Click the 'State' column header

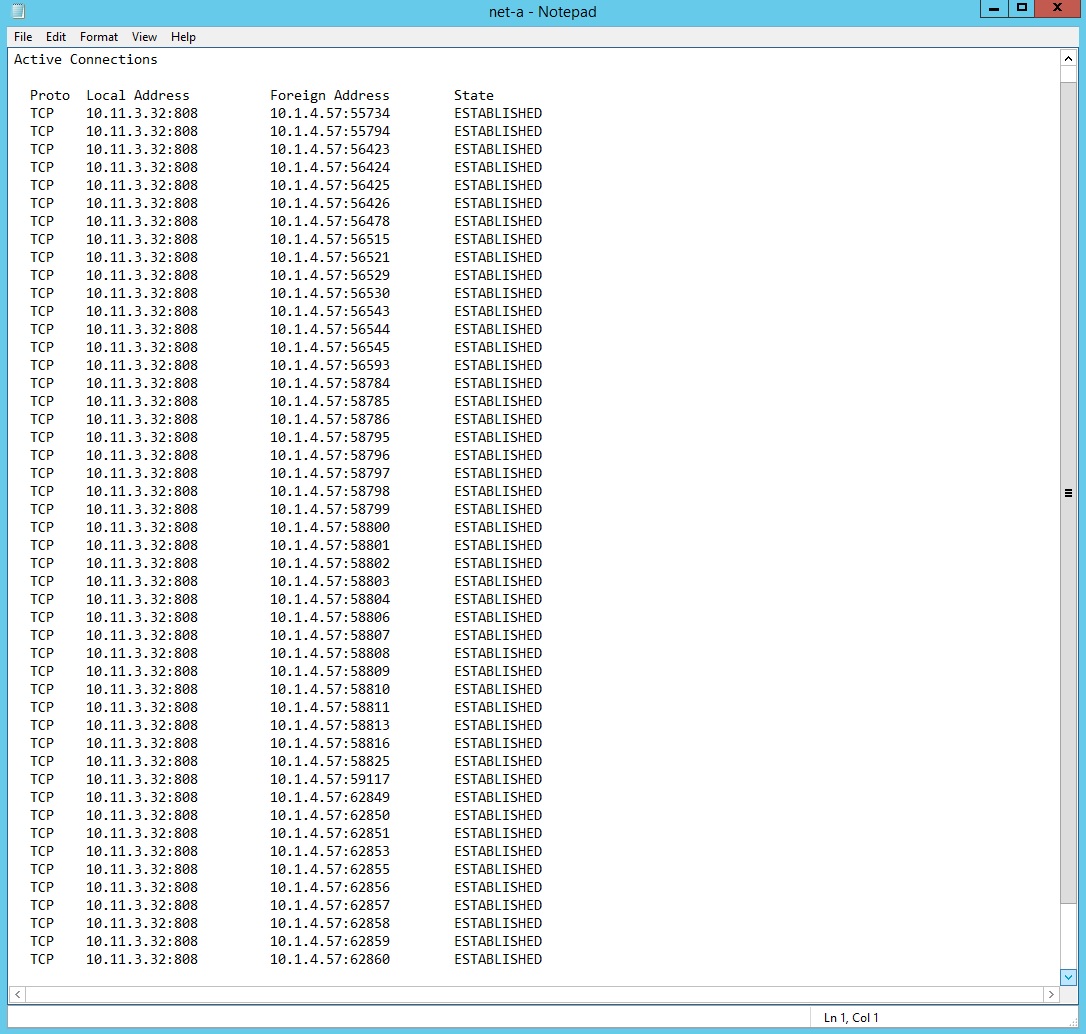coord(474,96)
